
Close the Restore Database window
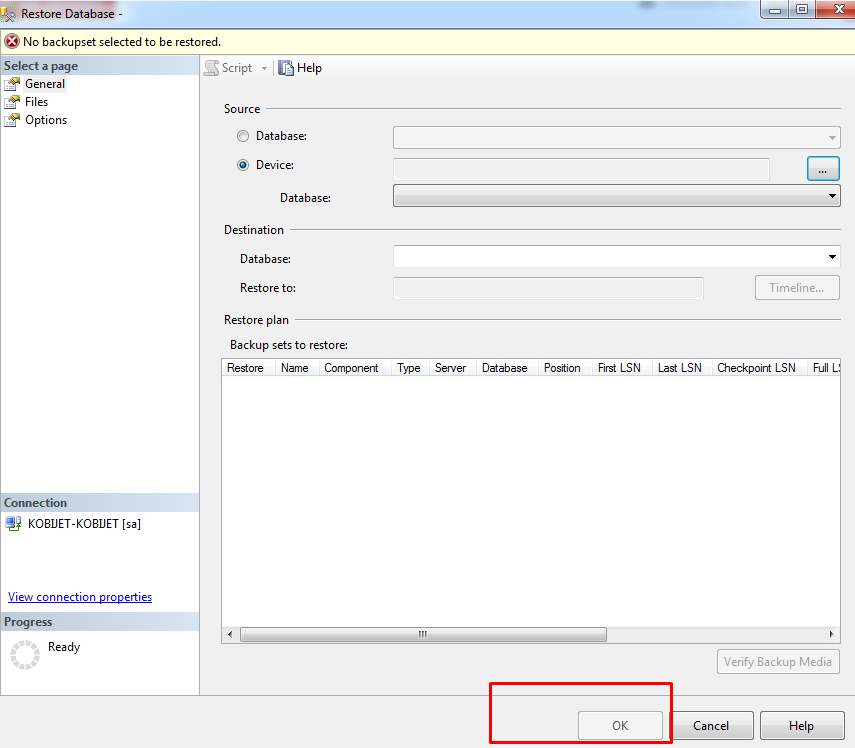tap(836, 10)
